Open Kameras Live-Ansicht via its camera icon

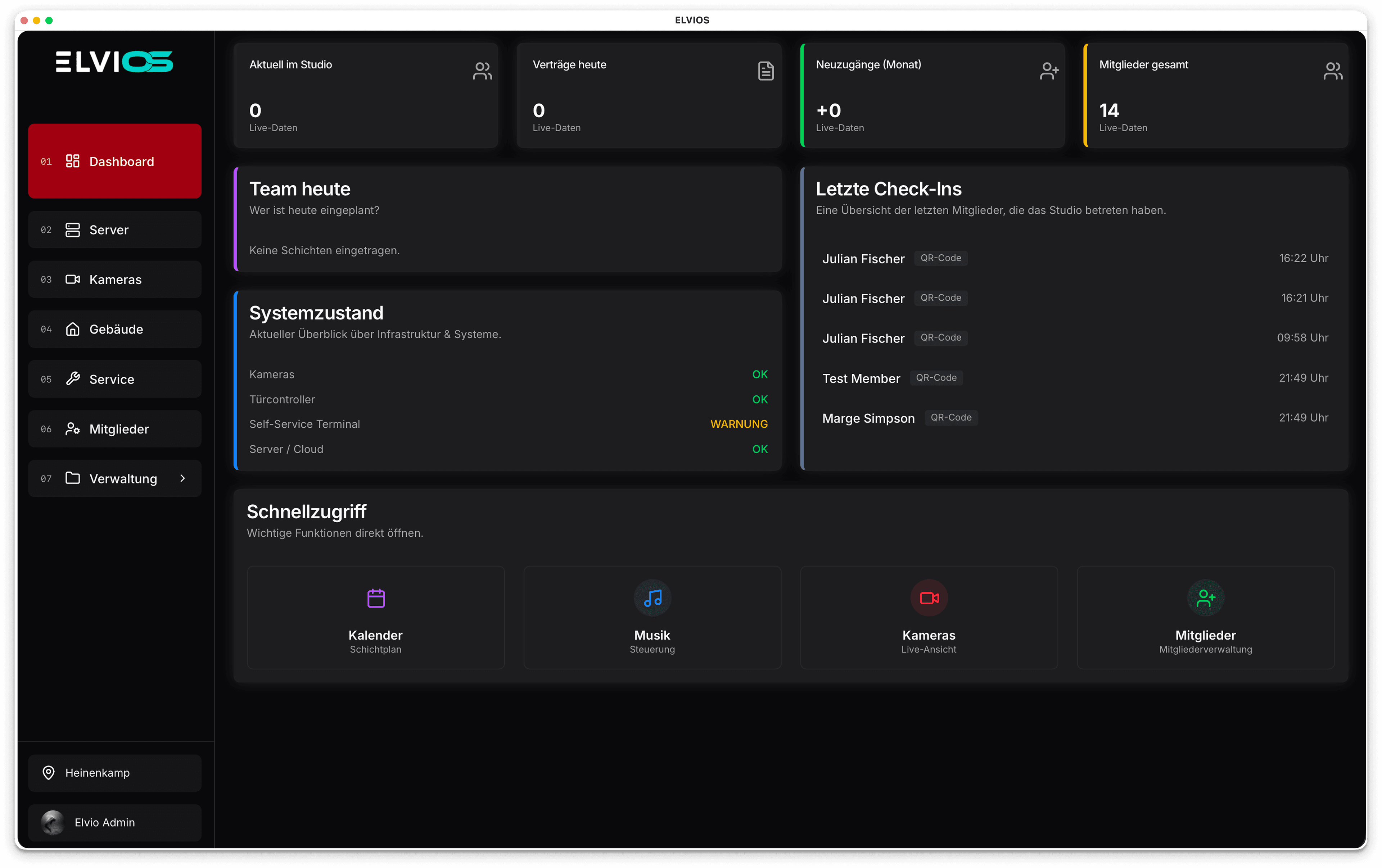coord(928,598)
